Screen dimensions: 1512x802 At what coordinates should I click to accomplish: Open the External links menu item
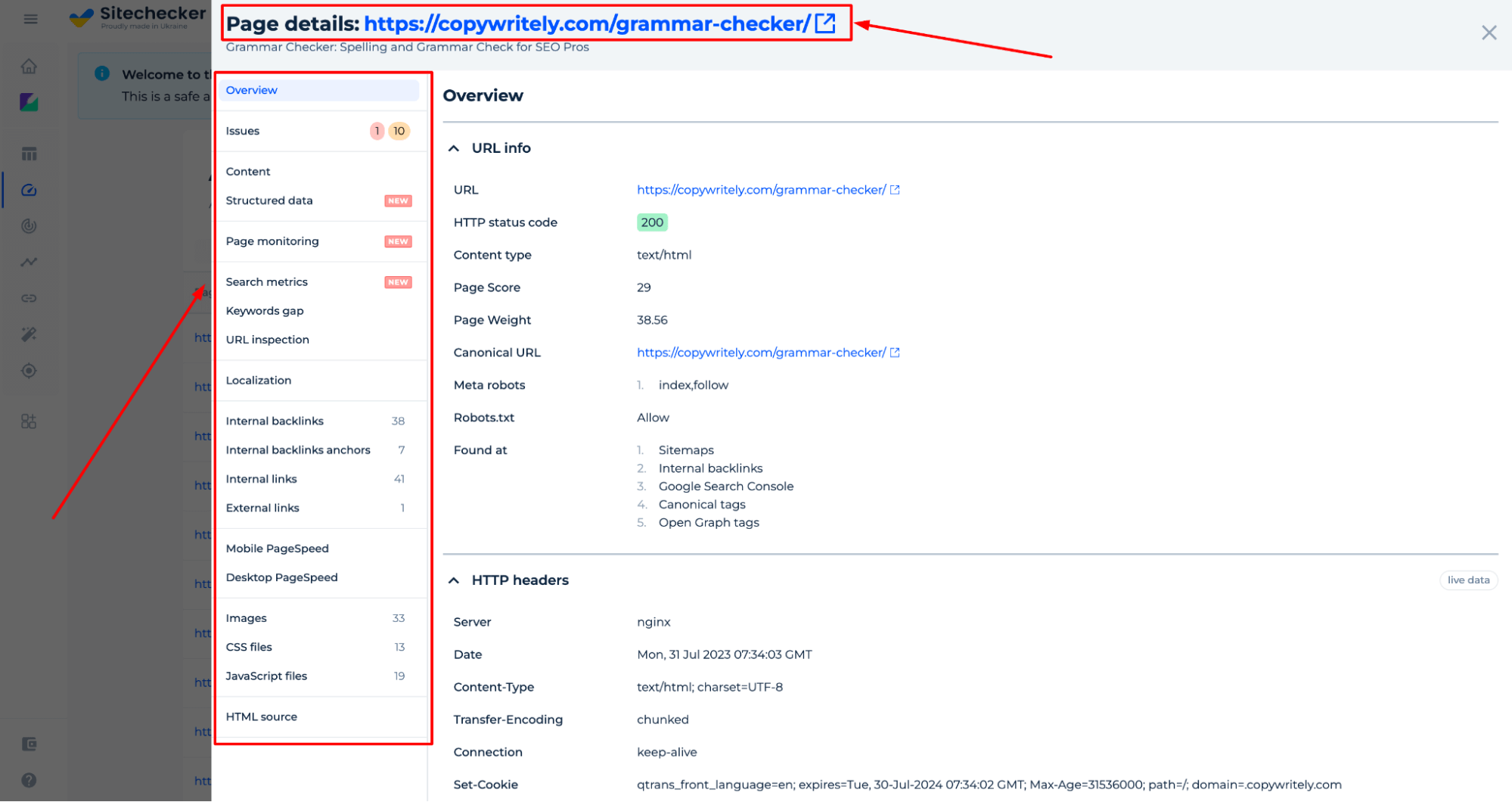point(319,508)
